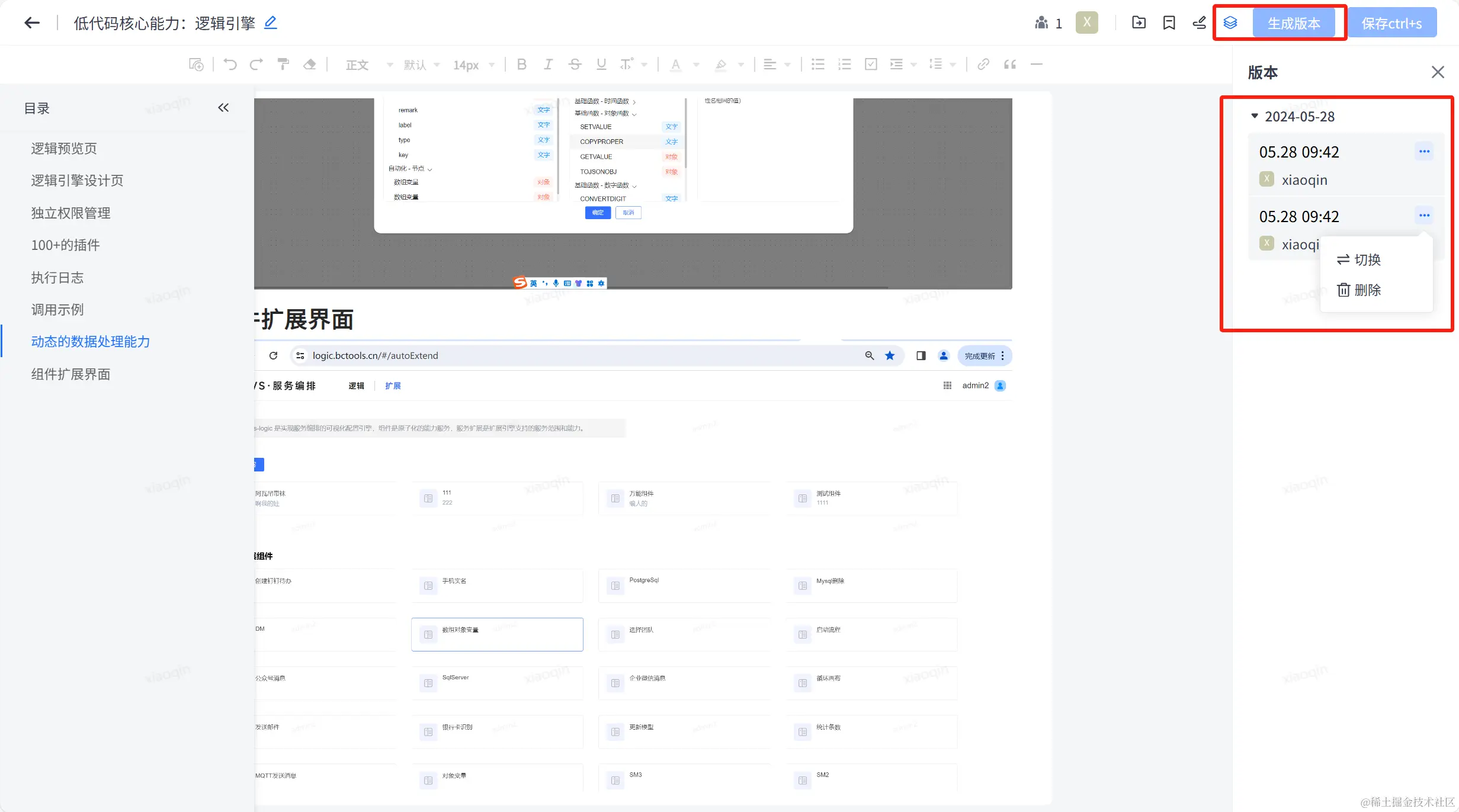Click the insert link icon
The image size is (1459, 812).
pyautogui.click(x=983, y=65)
